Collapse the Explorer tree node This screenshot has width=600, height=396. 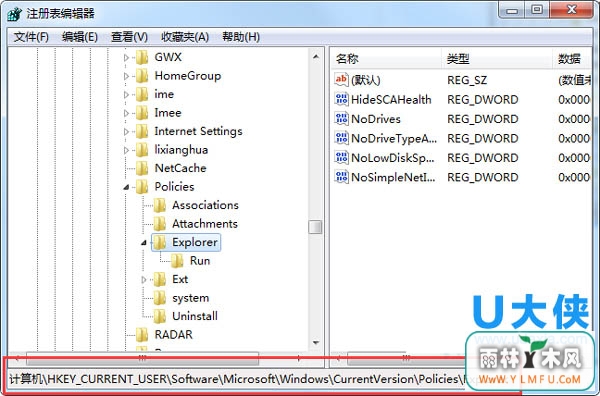point(144,243)
